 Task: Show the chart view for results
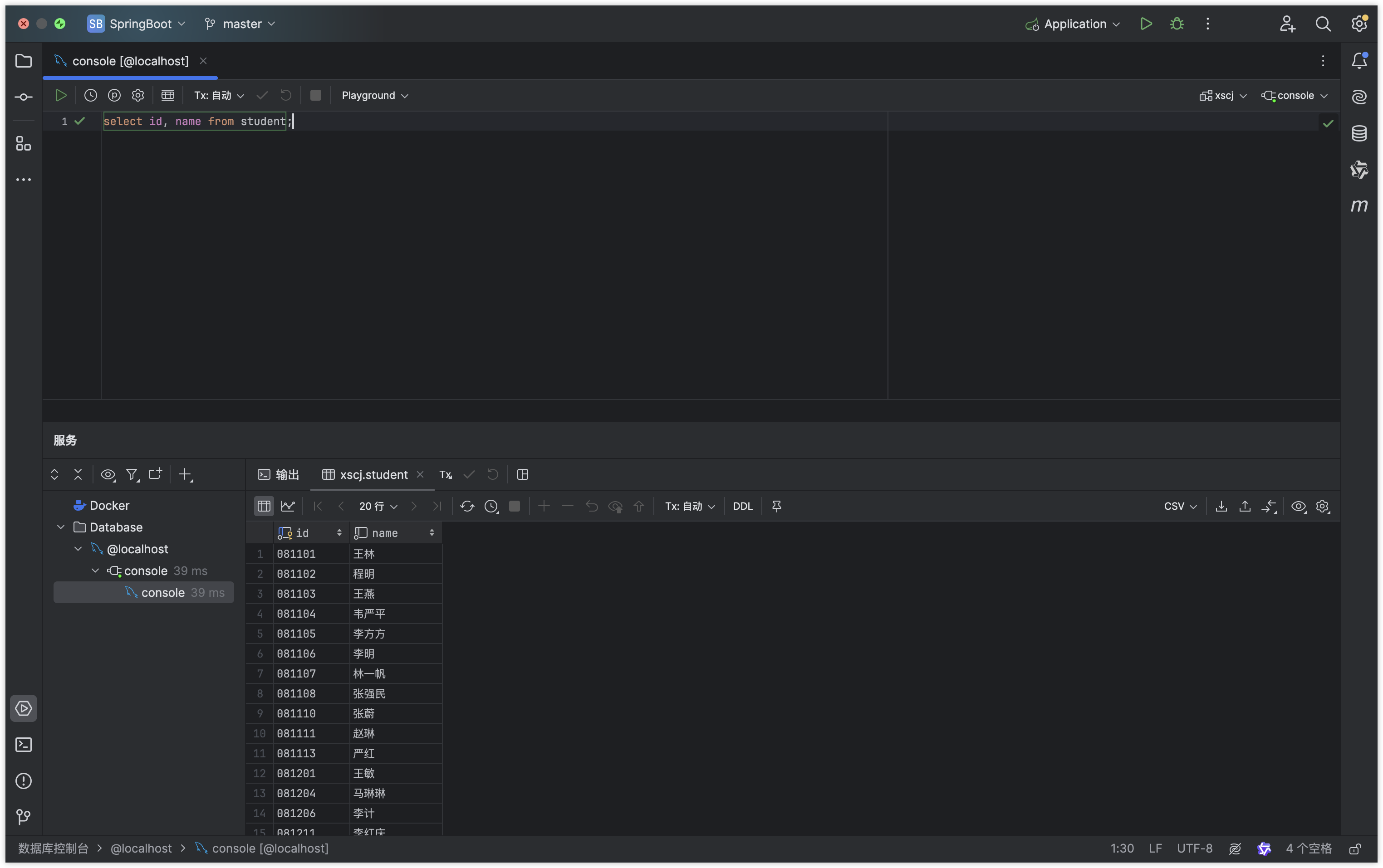tap(288, 506)
